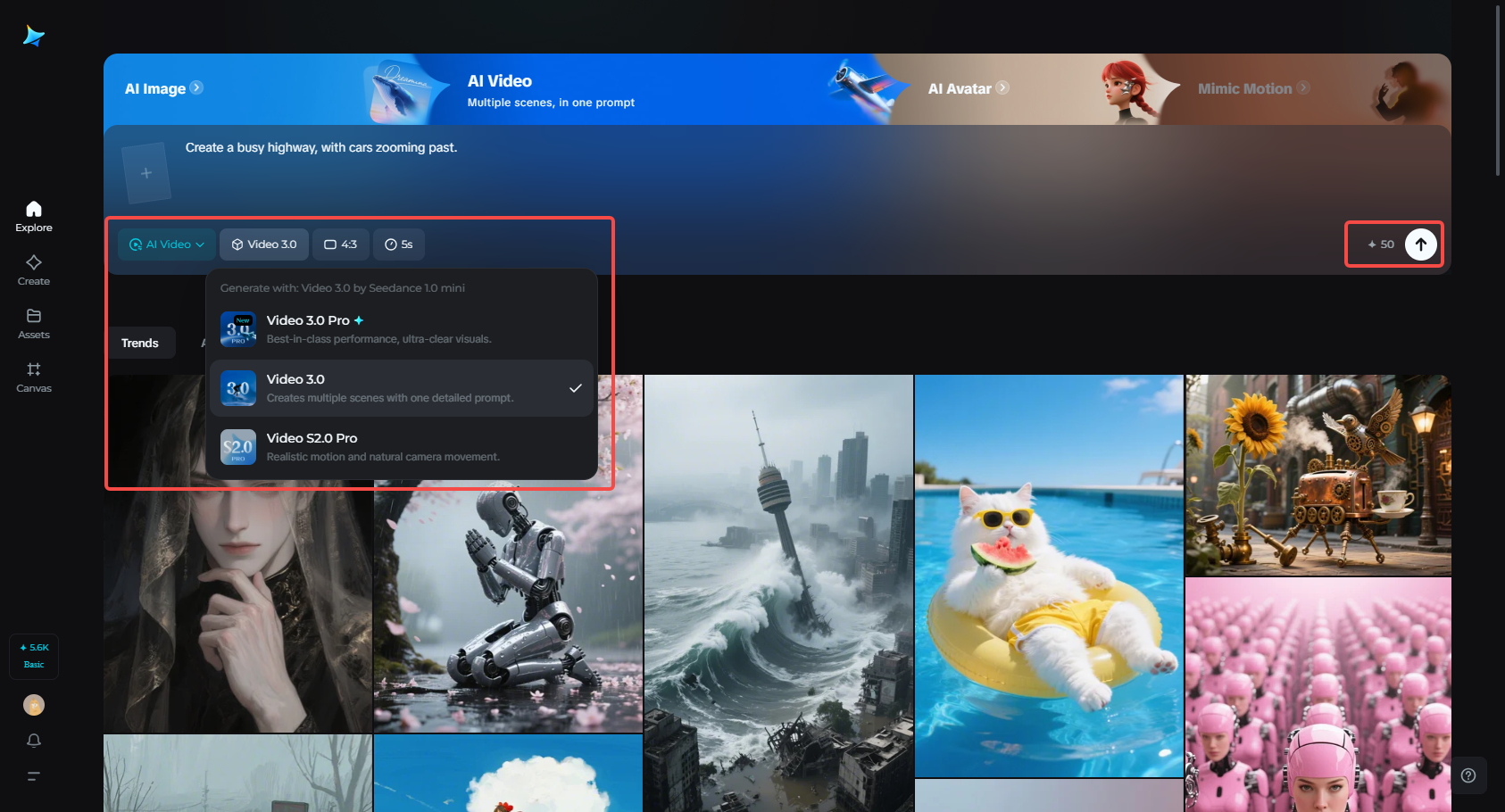Screen dimensions: 1505x812
Task: Click the 'Generate with: Video 3.0' header text
Action: (343, 288)
